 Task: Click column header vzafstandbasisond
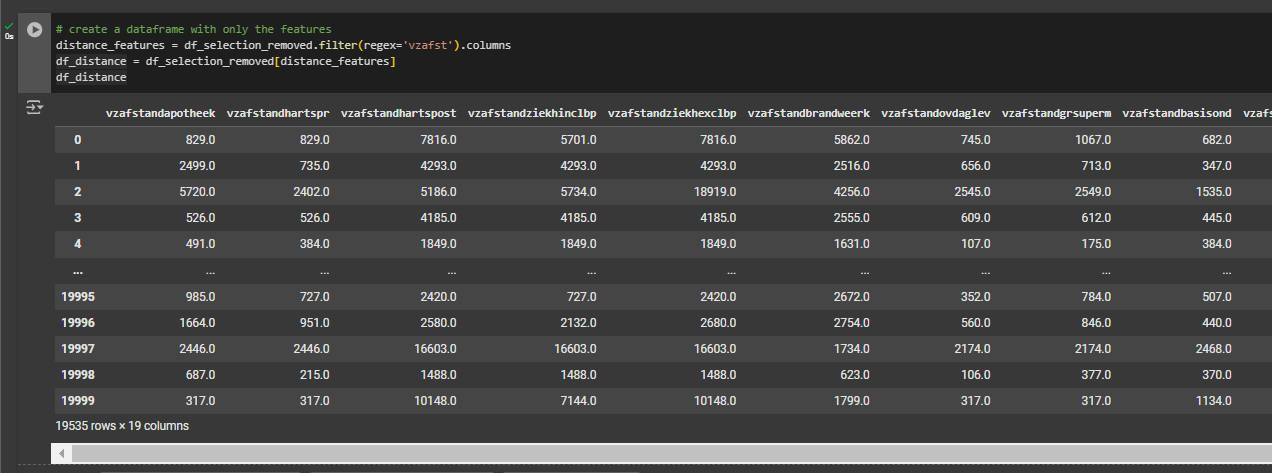click(1177, 113)
